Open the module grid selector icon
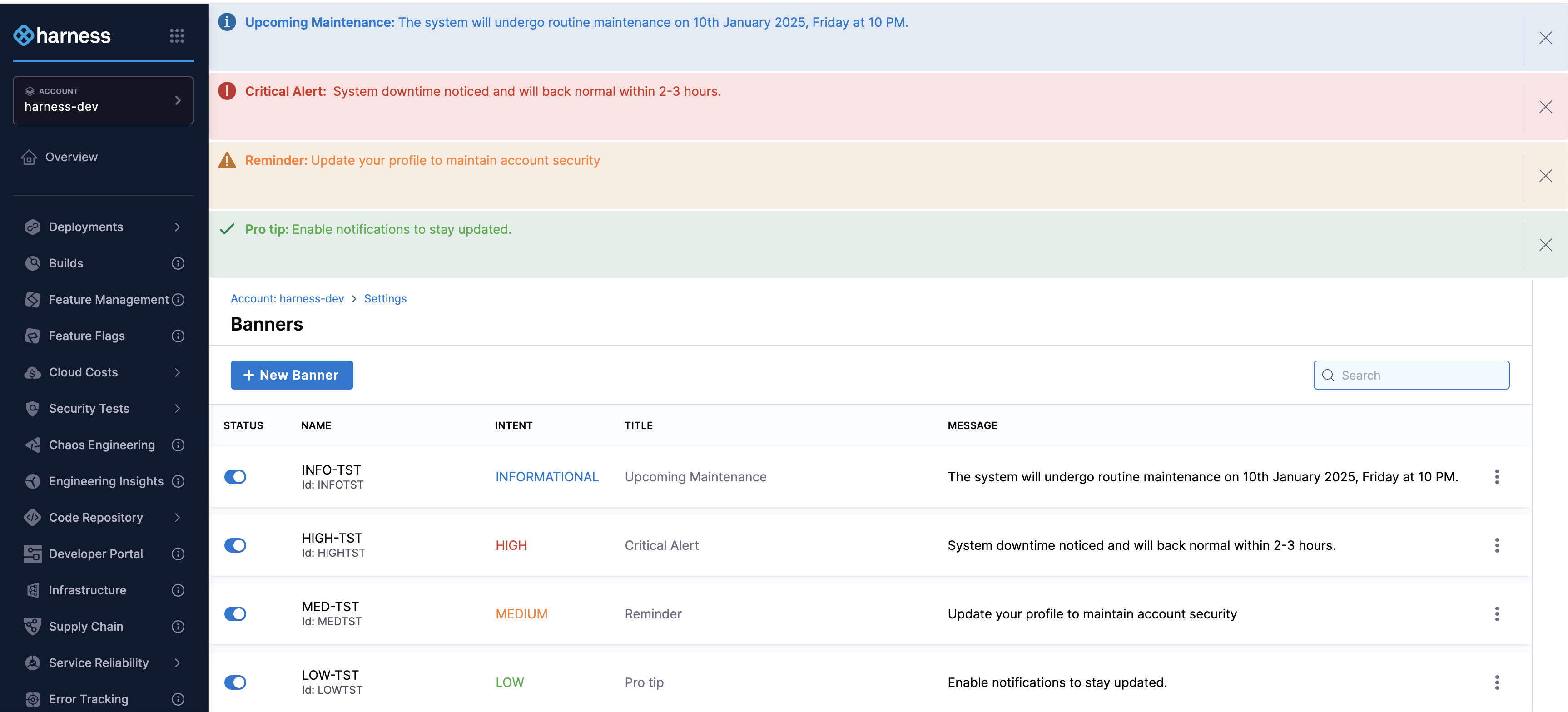The image size is (1568, 712). [177, 36]
